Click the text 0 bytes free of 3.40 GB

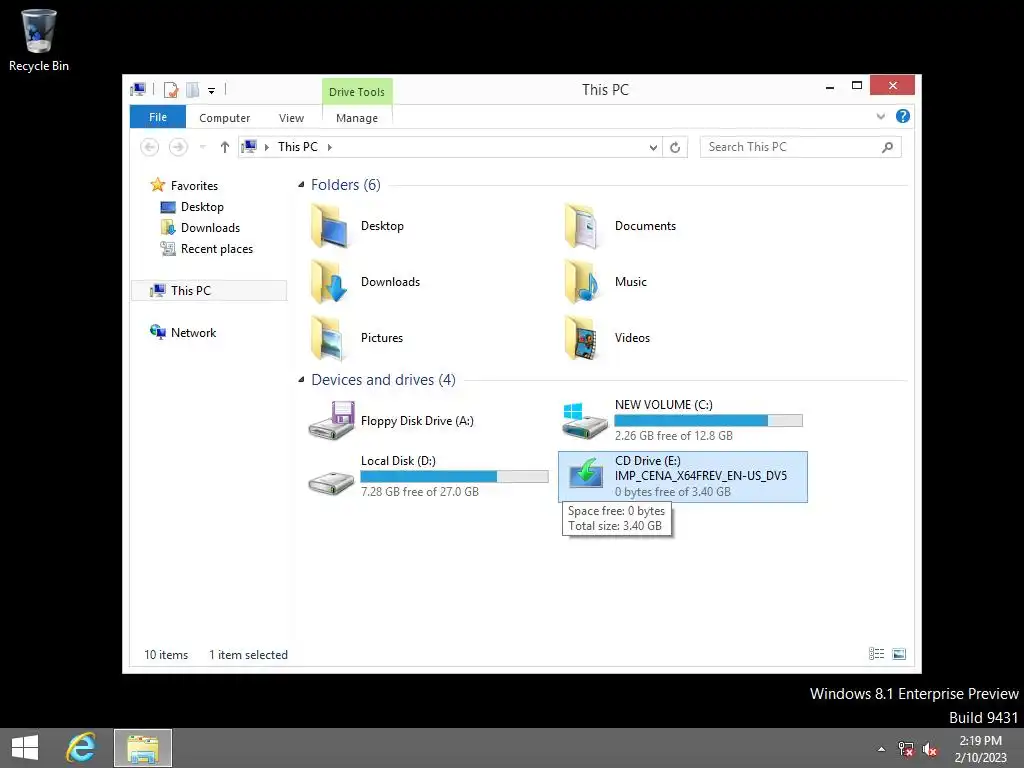point(673,492)
